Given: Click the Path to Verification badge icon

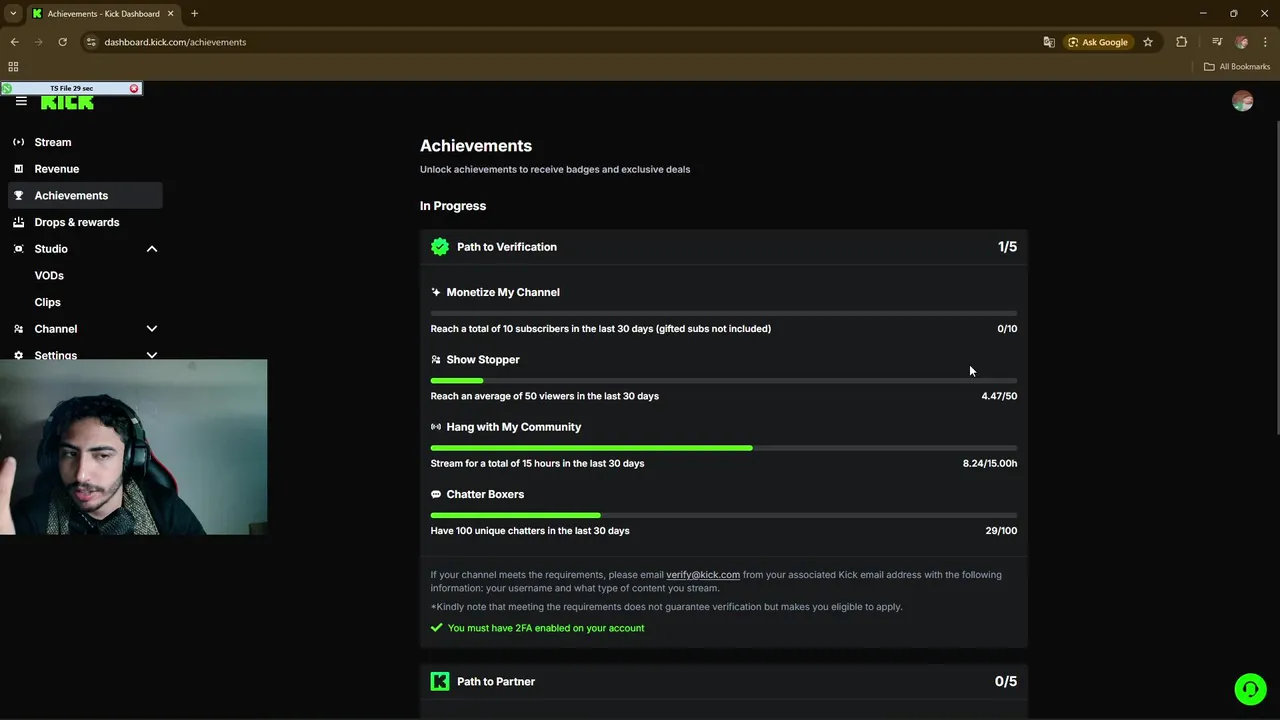Looking at the screenshot, I should pos(440,247).
